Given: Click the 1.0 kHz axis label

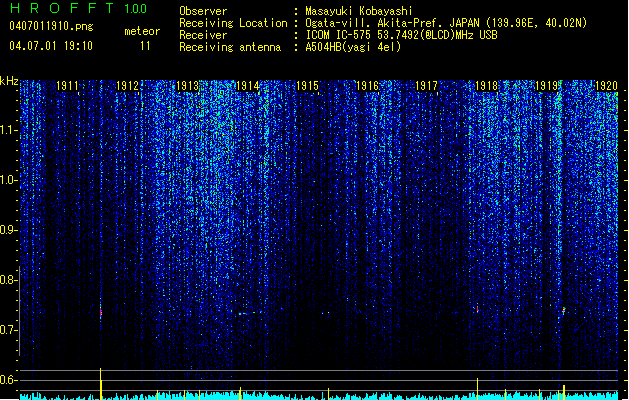Looking at the screenshot, I should pos(8,181).
